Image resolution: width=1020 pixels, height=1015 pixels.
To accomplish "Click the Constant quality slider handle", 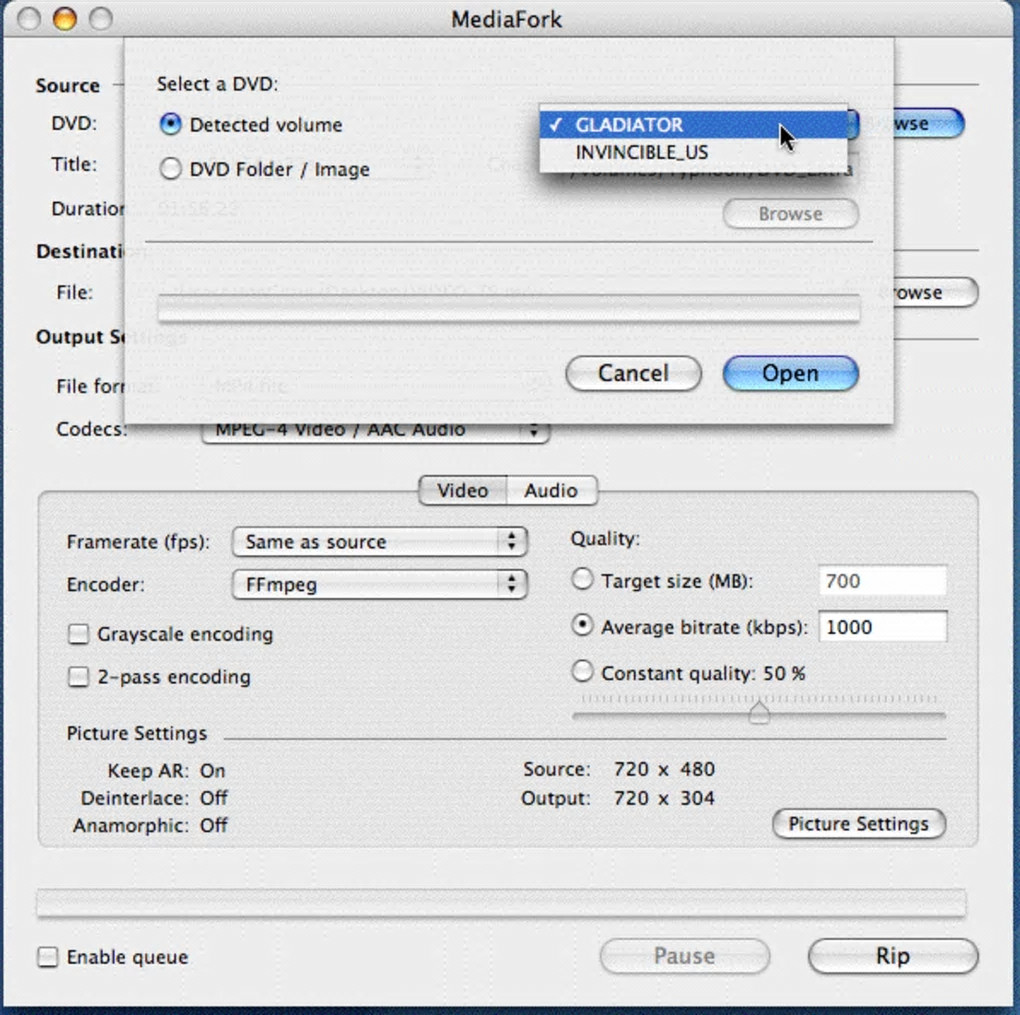I will pyautogui.click(x=758, y=712).
